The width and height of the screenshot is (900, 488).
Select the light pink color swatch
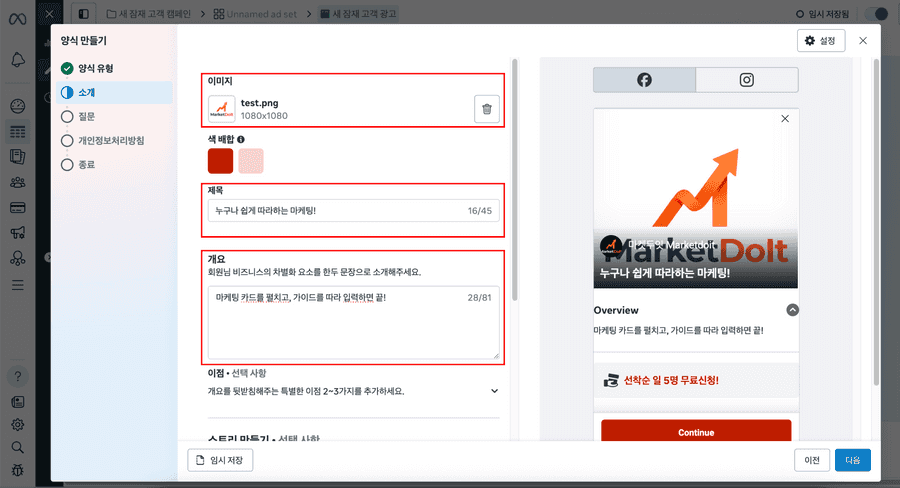click(x=251, y=161)
